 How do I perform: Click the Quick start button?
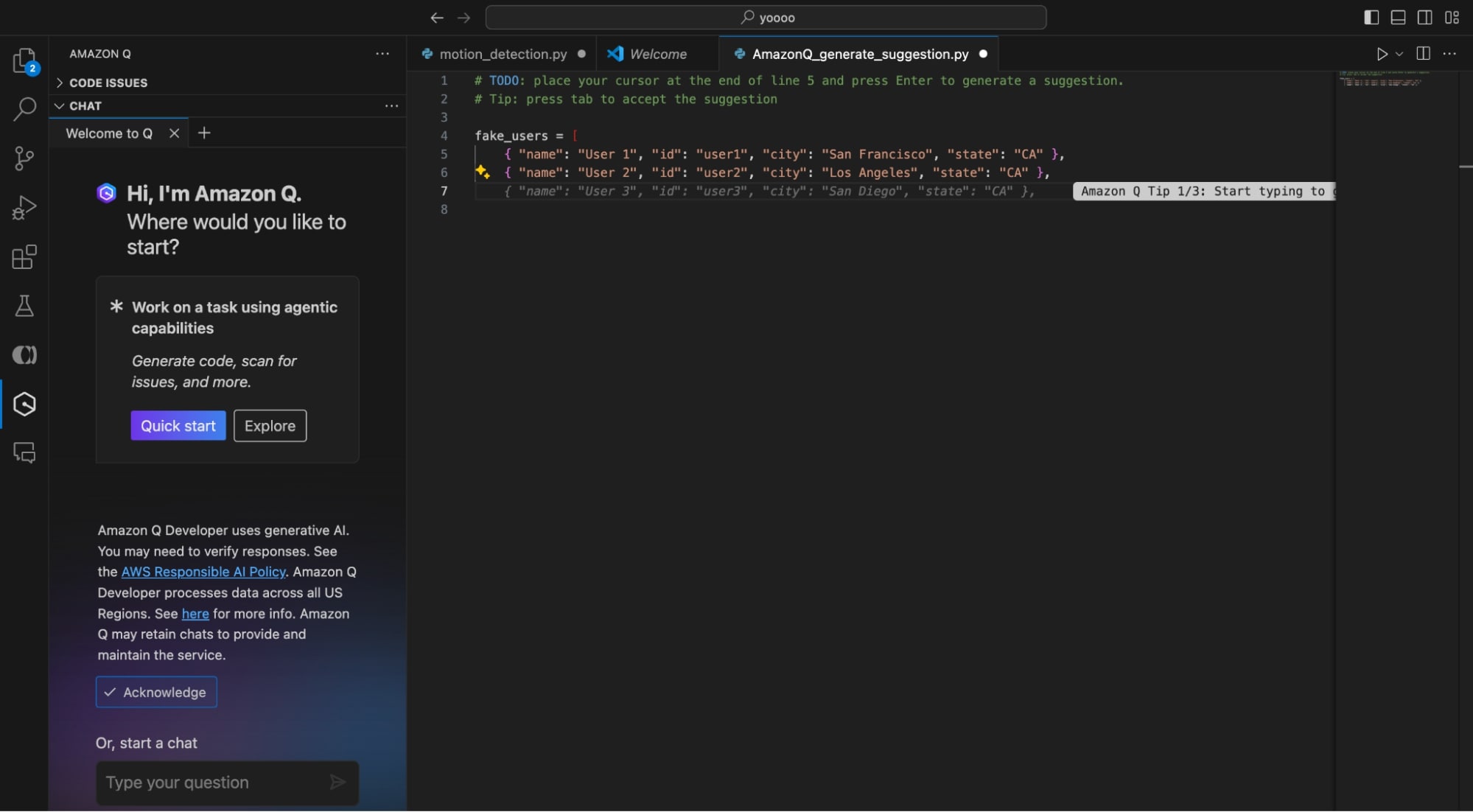click(178, 426)
